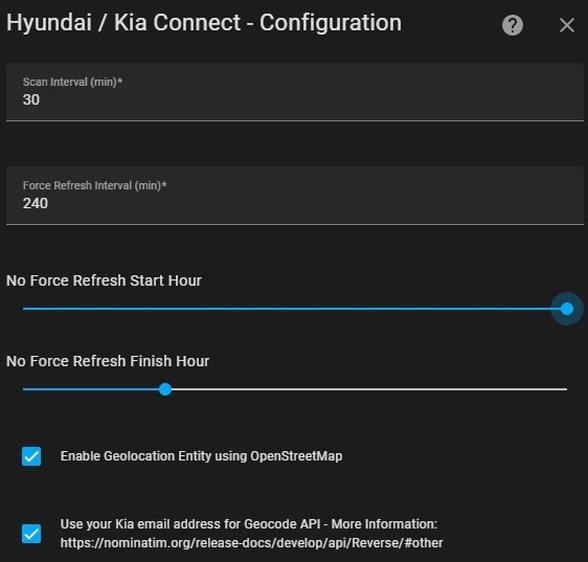Close the Configuration dialog with the X
Screen dimensions: 588x562
pyautogui.click(x=567, y=25)
